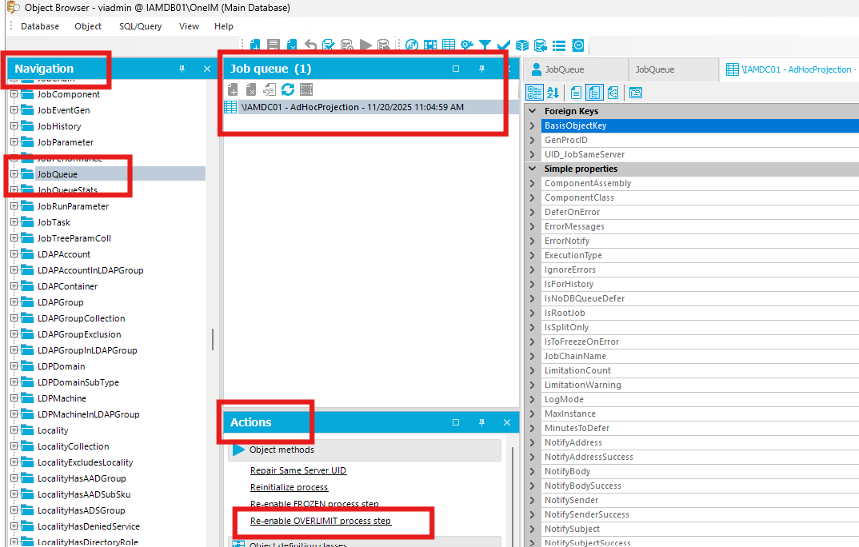Toggle the pin on Job queue panel
Viewport: 859px width, 547px height.
pyautogui.click(x=481, y=69)
